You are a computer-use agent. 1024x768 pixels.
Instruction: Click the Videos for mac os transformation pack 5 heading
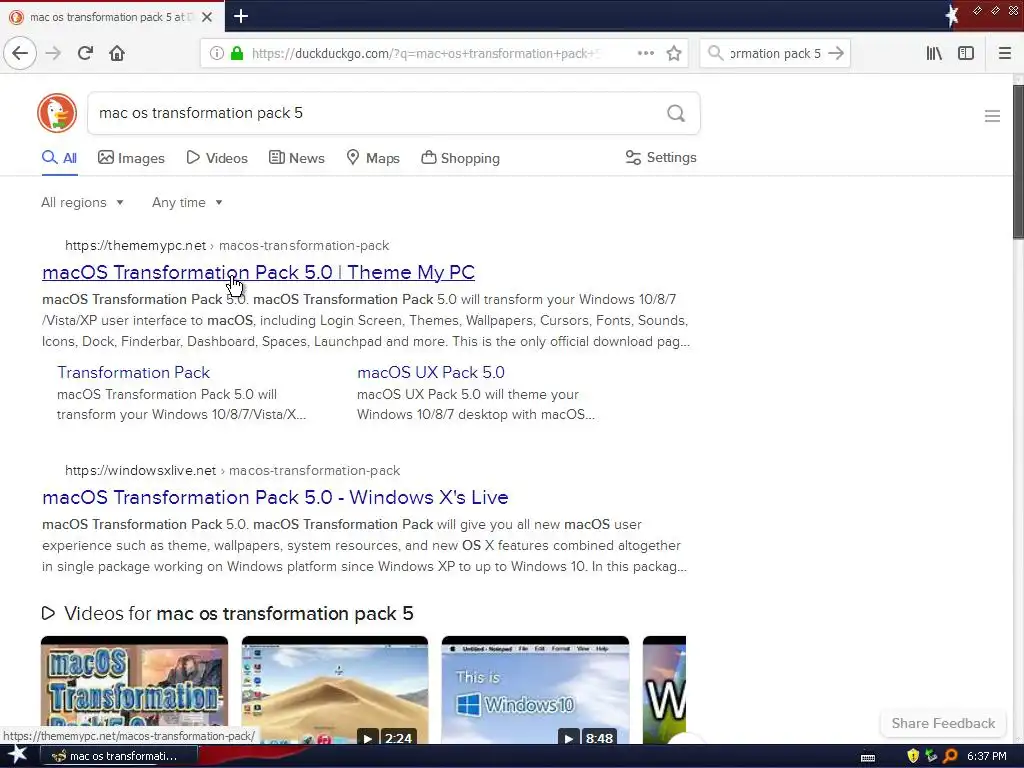click(227, 614)
